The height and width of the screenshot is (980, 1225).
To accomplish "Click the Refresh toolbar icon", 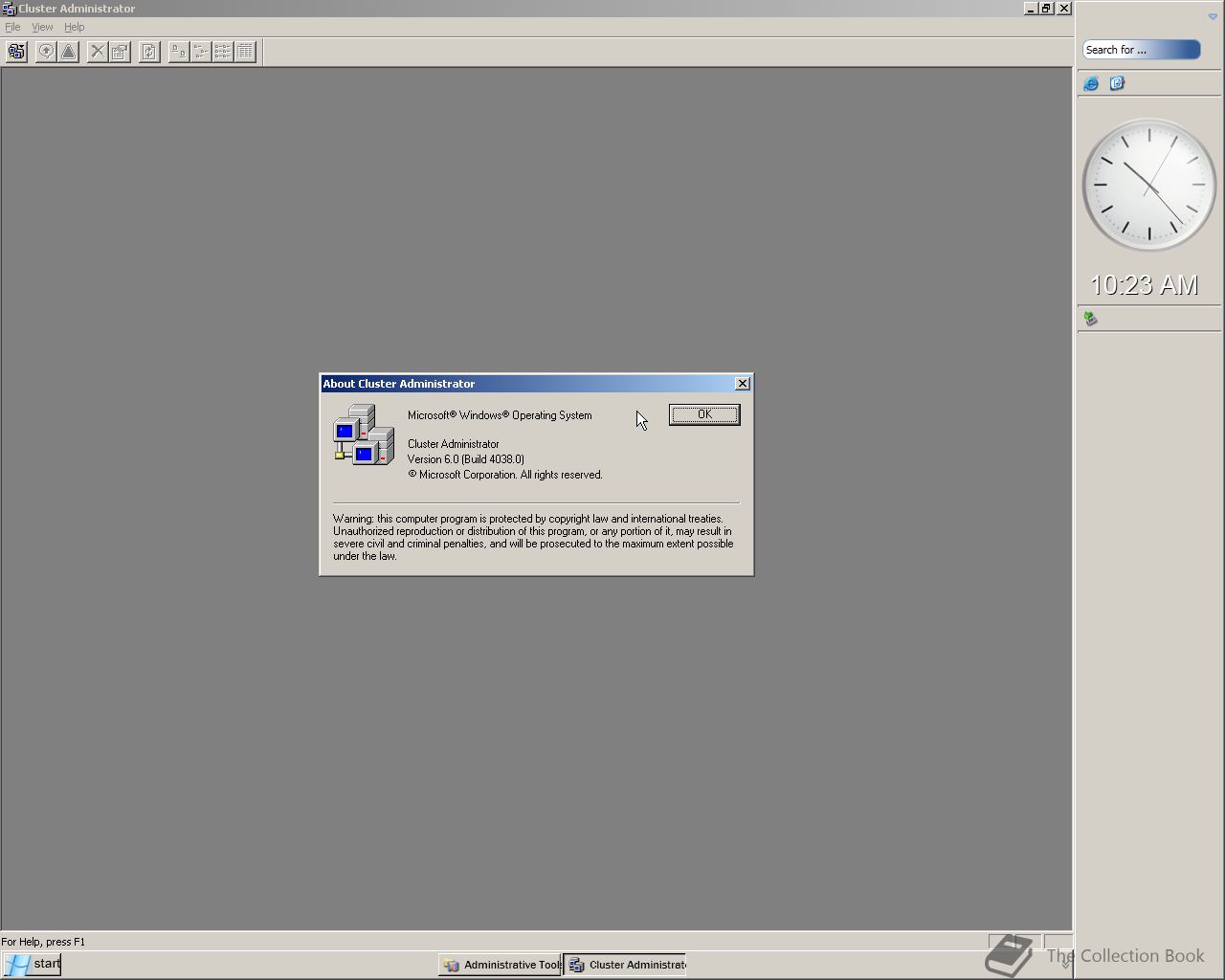I will pos(149,52).
